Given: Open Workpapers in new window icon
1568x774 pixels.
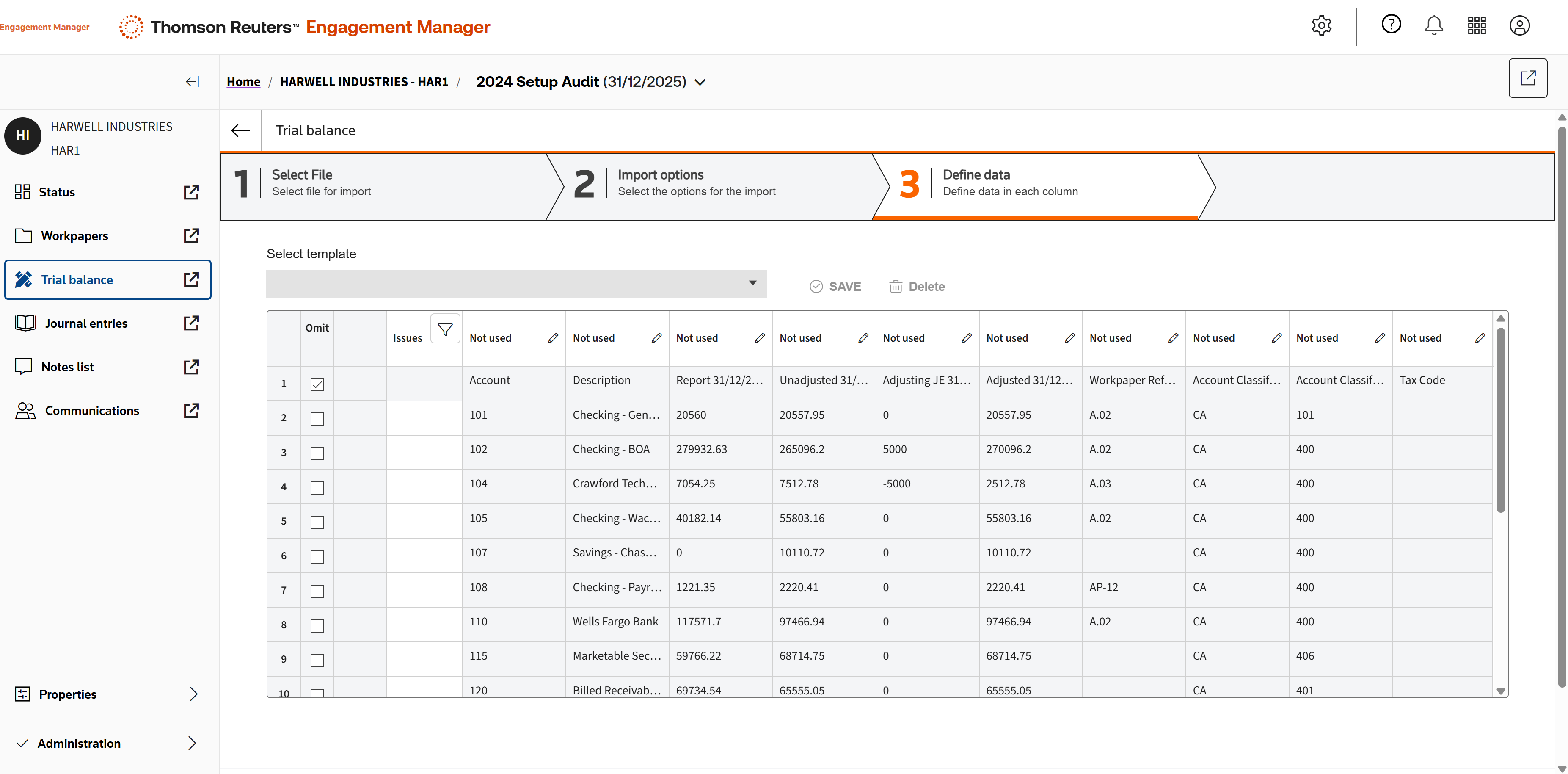Looking at the screenshot, I should pyautogui.click(x=191, y=236).
